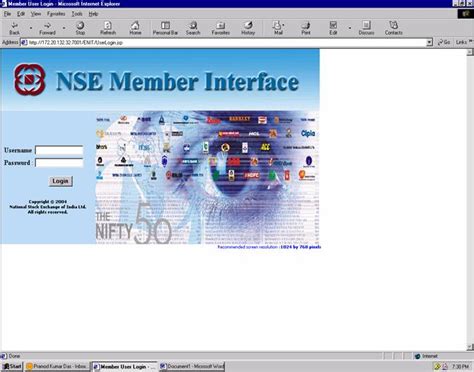The height and width of the screenshot is (372, 474).
Task: Go to the Home page icon
Action: coord(135,28)
